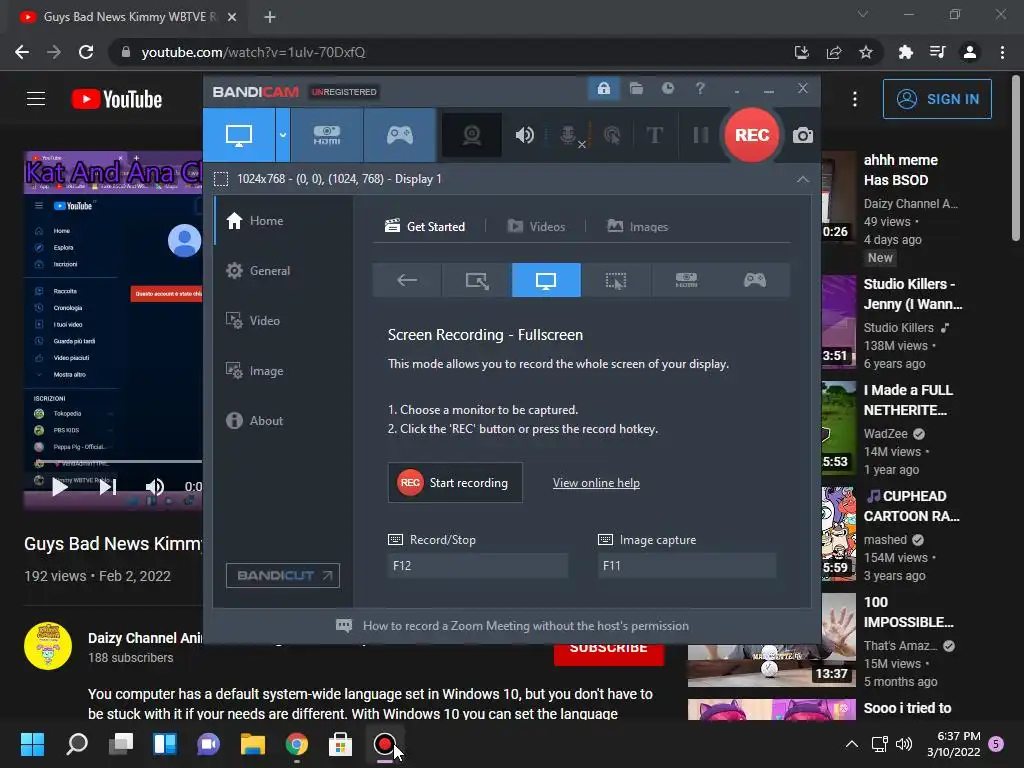The image size is (1024, 768).
Task: Click the YouTube SIGN IN button
Action: click(937, 99)
